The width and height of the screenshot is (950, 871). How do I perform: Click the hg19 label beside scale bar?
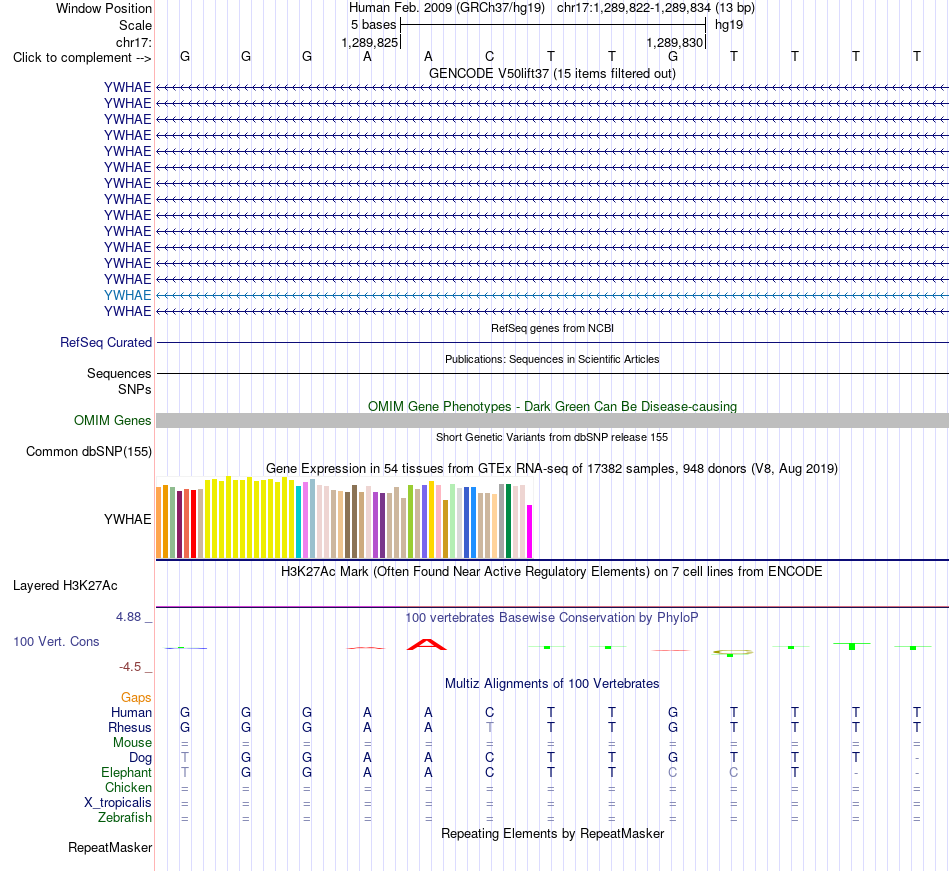pos(728,25)
